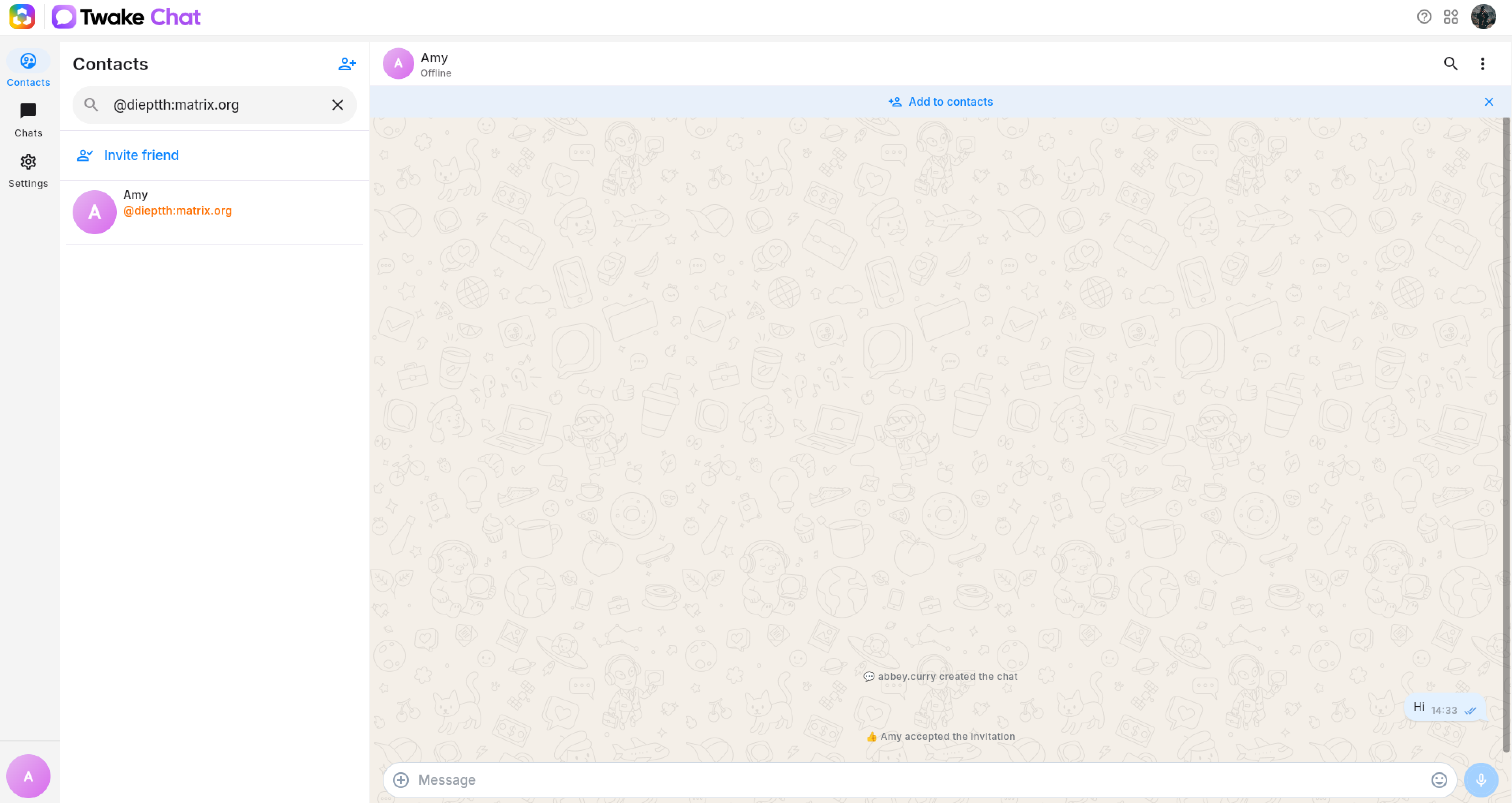Open the Settings tab
1512x803 pixels.
coord(28,170)
